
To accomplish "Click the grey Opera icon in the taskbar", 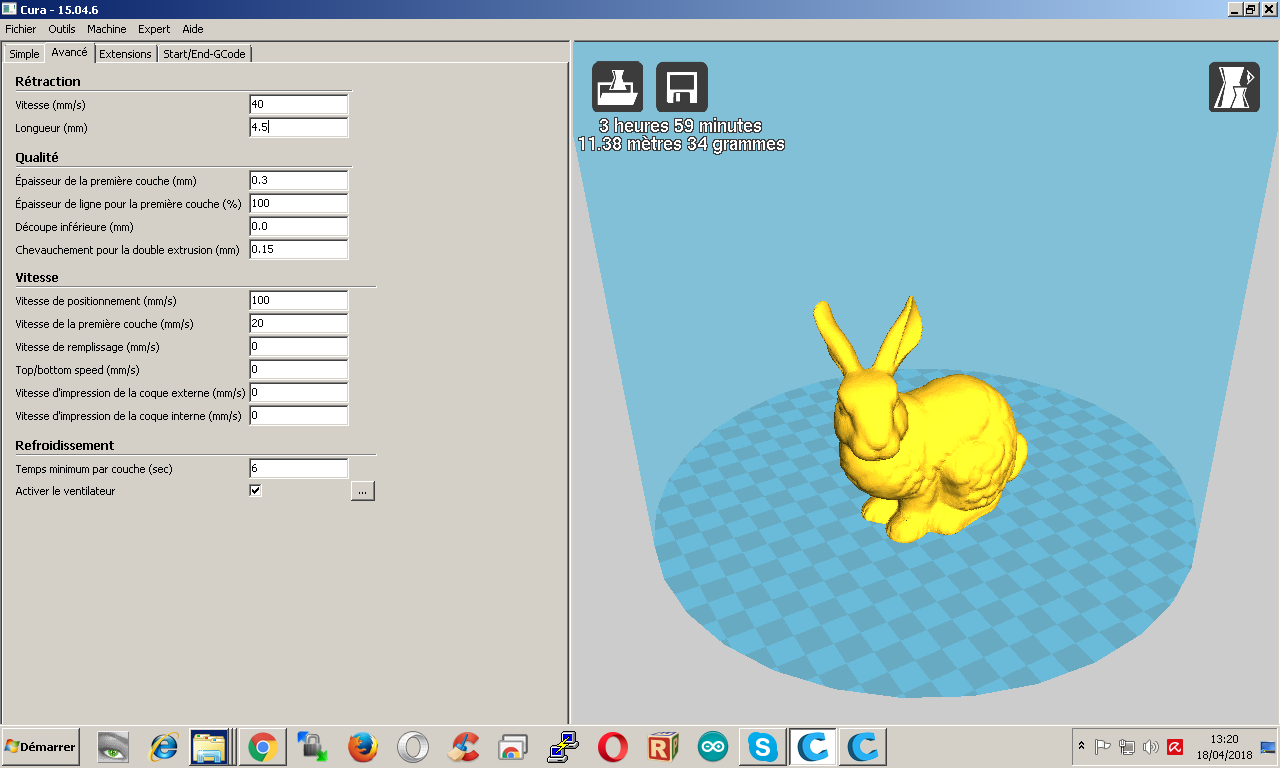I will pos(413,747).
